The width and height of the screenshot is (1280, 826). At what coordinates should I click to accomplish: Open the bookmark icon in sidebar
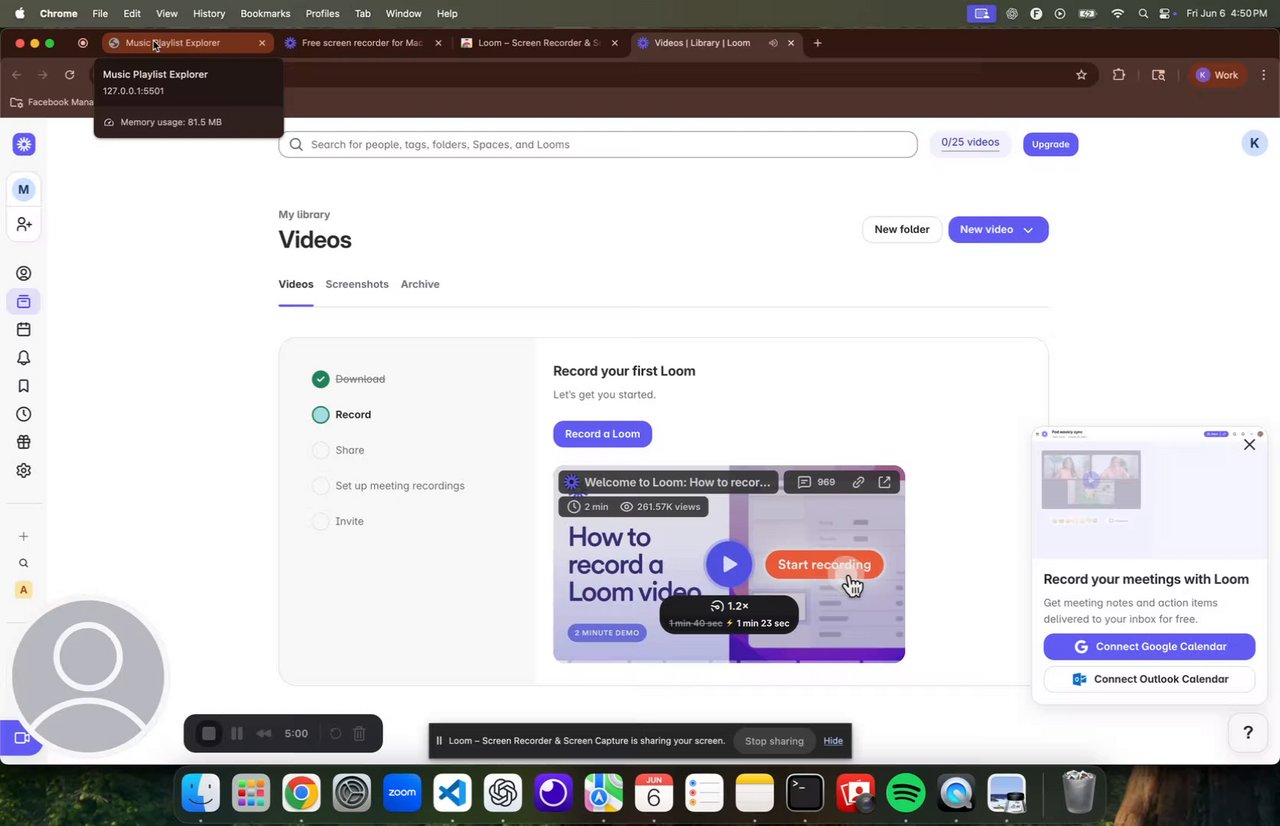24,386
